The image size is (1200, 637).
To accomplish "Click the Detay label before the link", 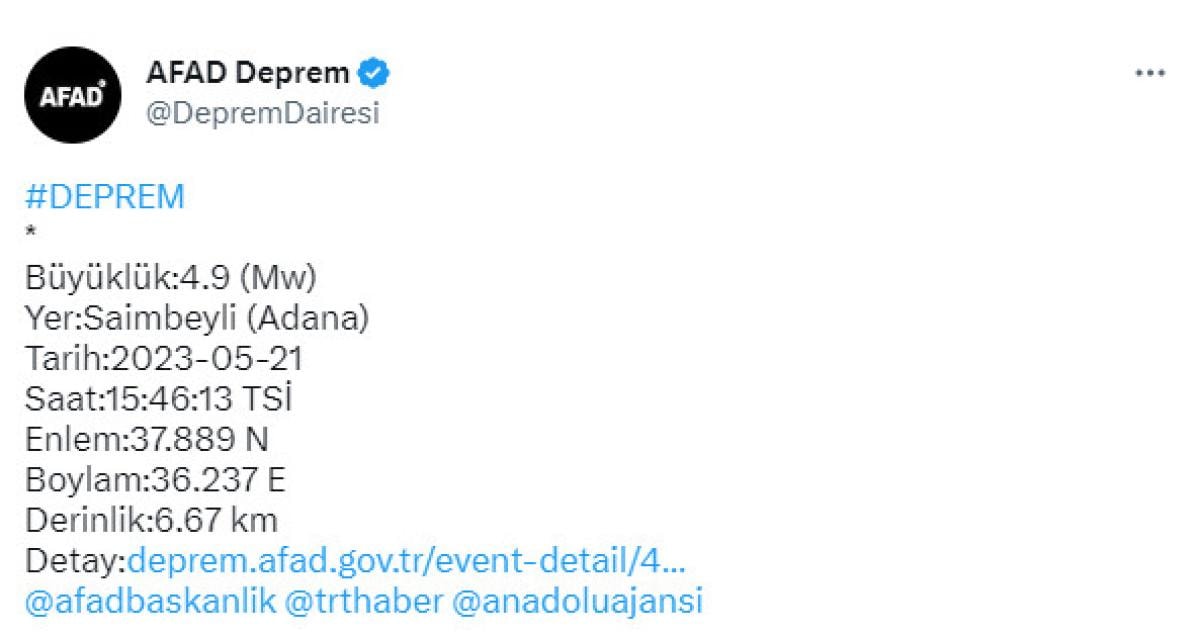I will pyautogui.click(x=75, y=561).
